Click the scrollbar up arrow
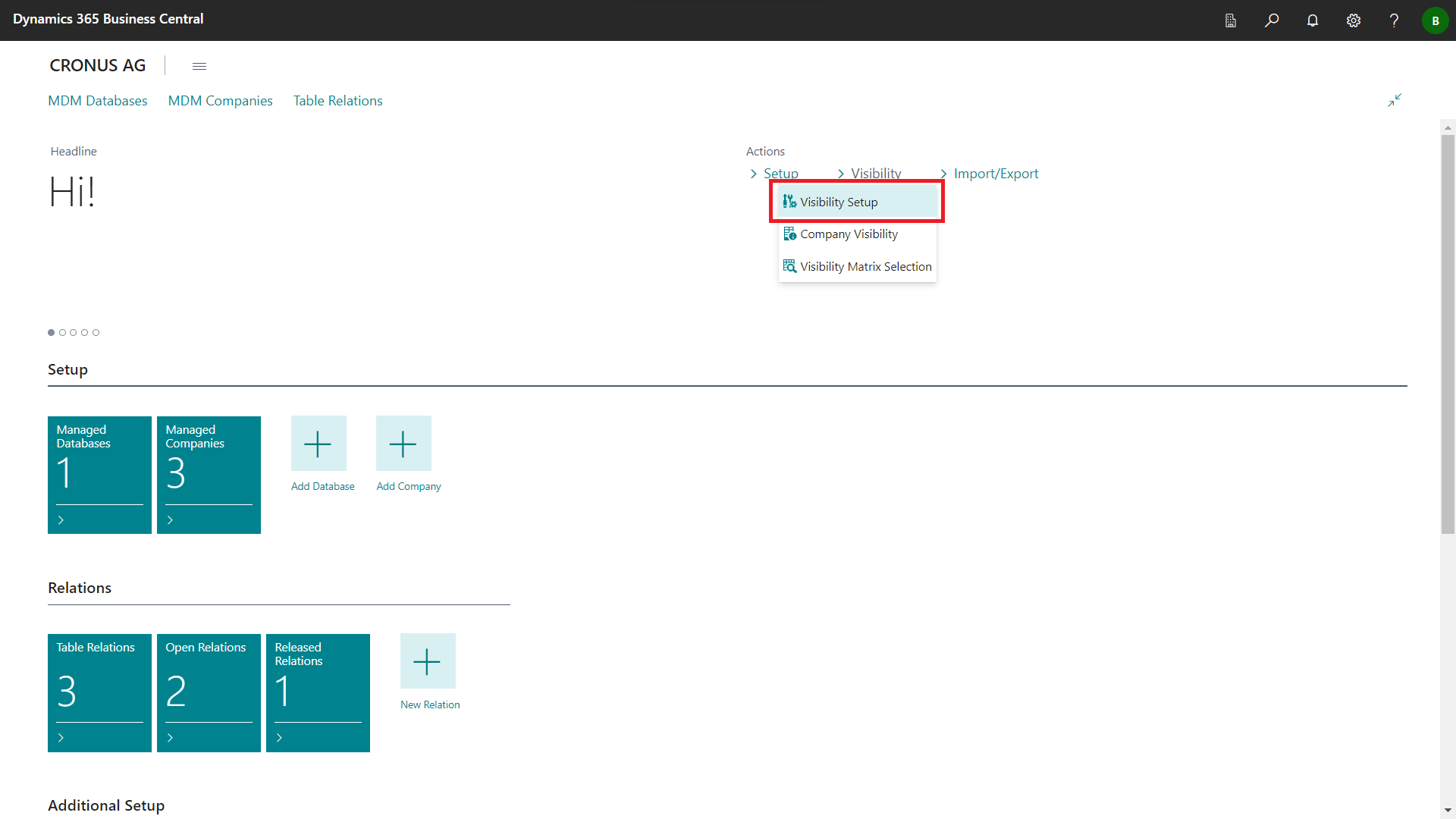1456x819 pixels. 1448,127
